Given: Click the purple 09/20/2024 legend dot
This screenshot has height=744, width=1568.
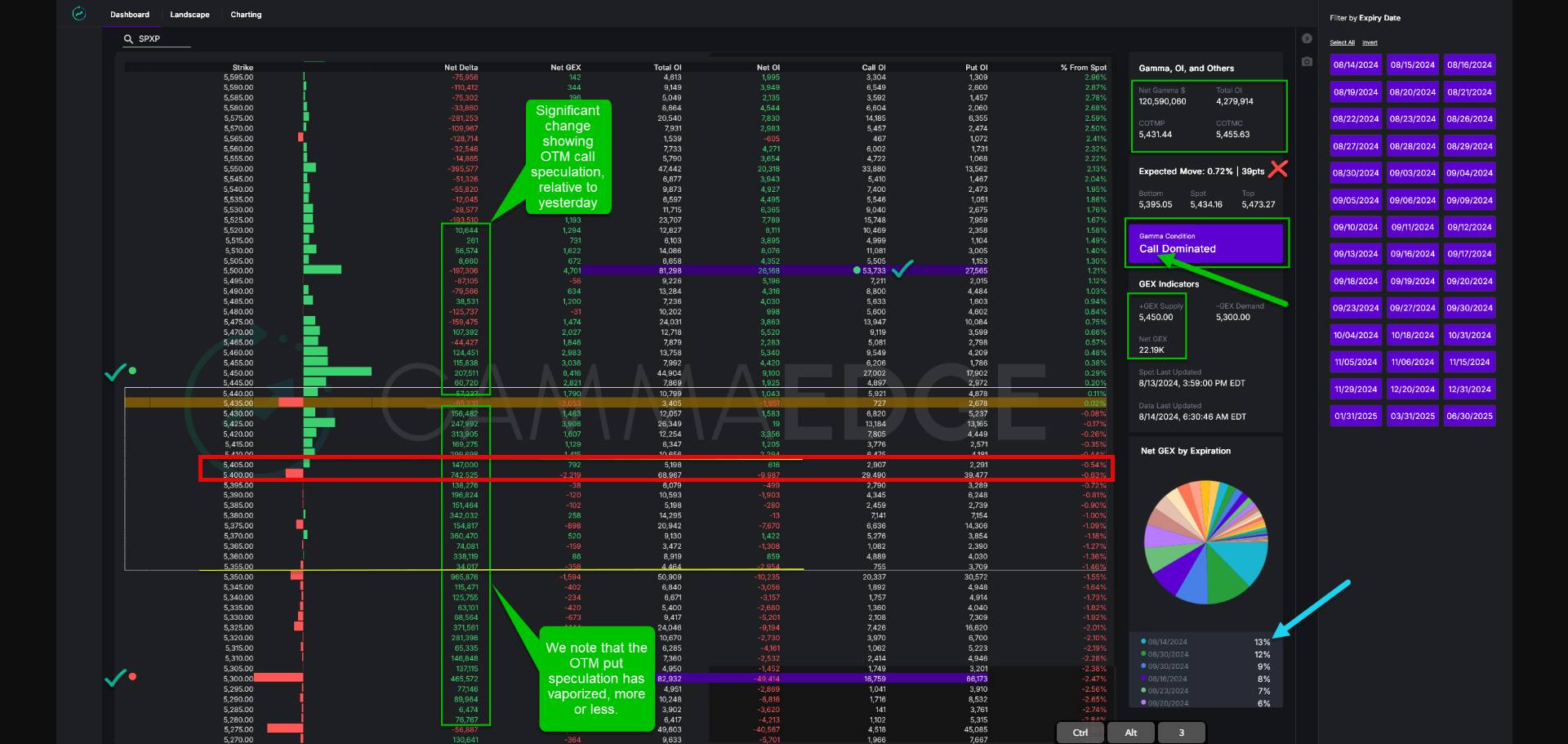Looking at the screenshot, I should [1143, 703].
